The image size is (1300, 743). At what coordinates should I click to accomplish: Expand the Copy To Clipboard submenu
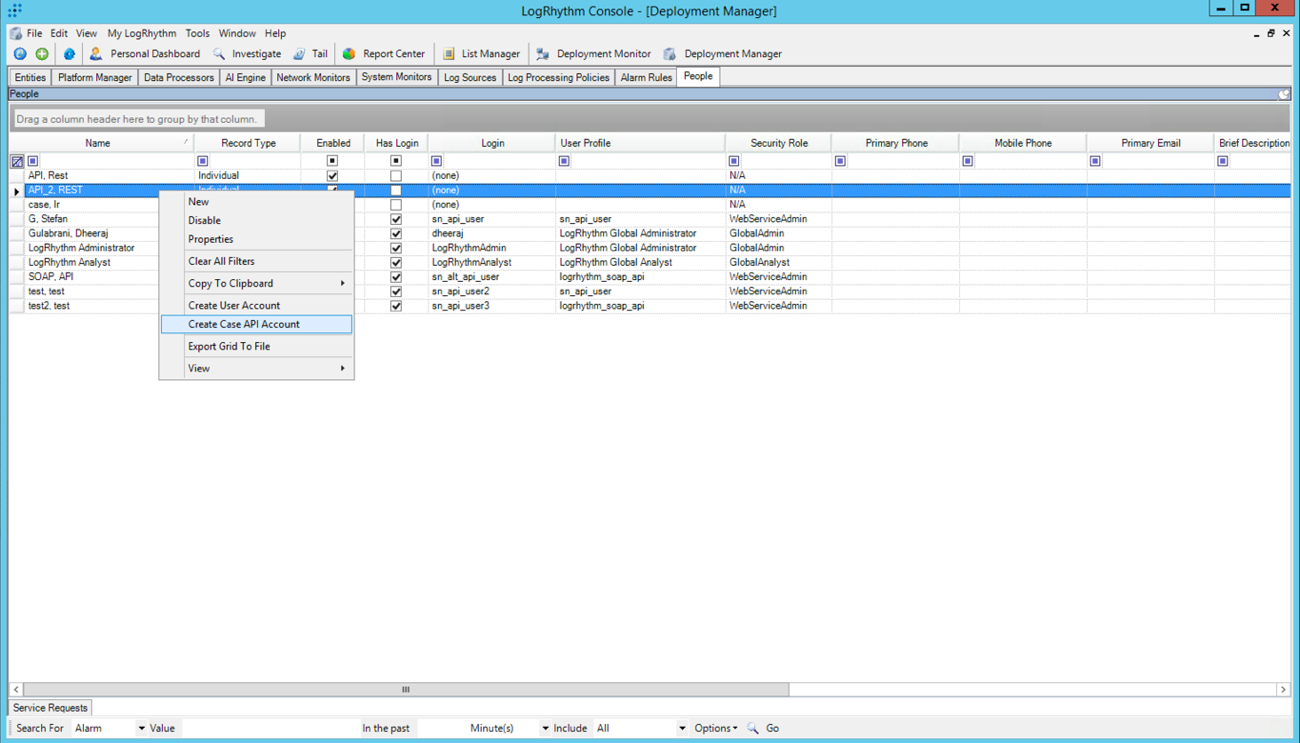point(256,283)
